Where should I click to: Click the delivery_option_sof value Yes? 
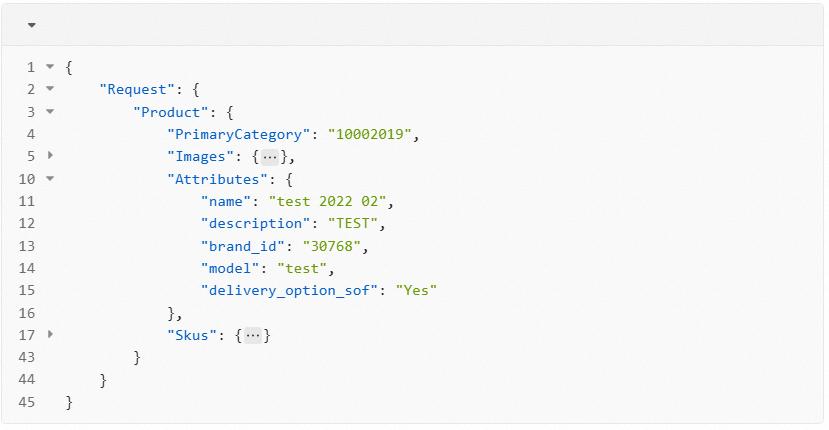coord(416,290)
